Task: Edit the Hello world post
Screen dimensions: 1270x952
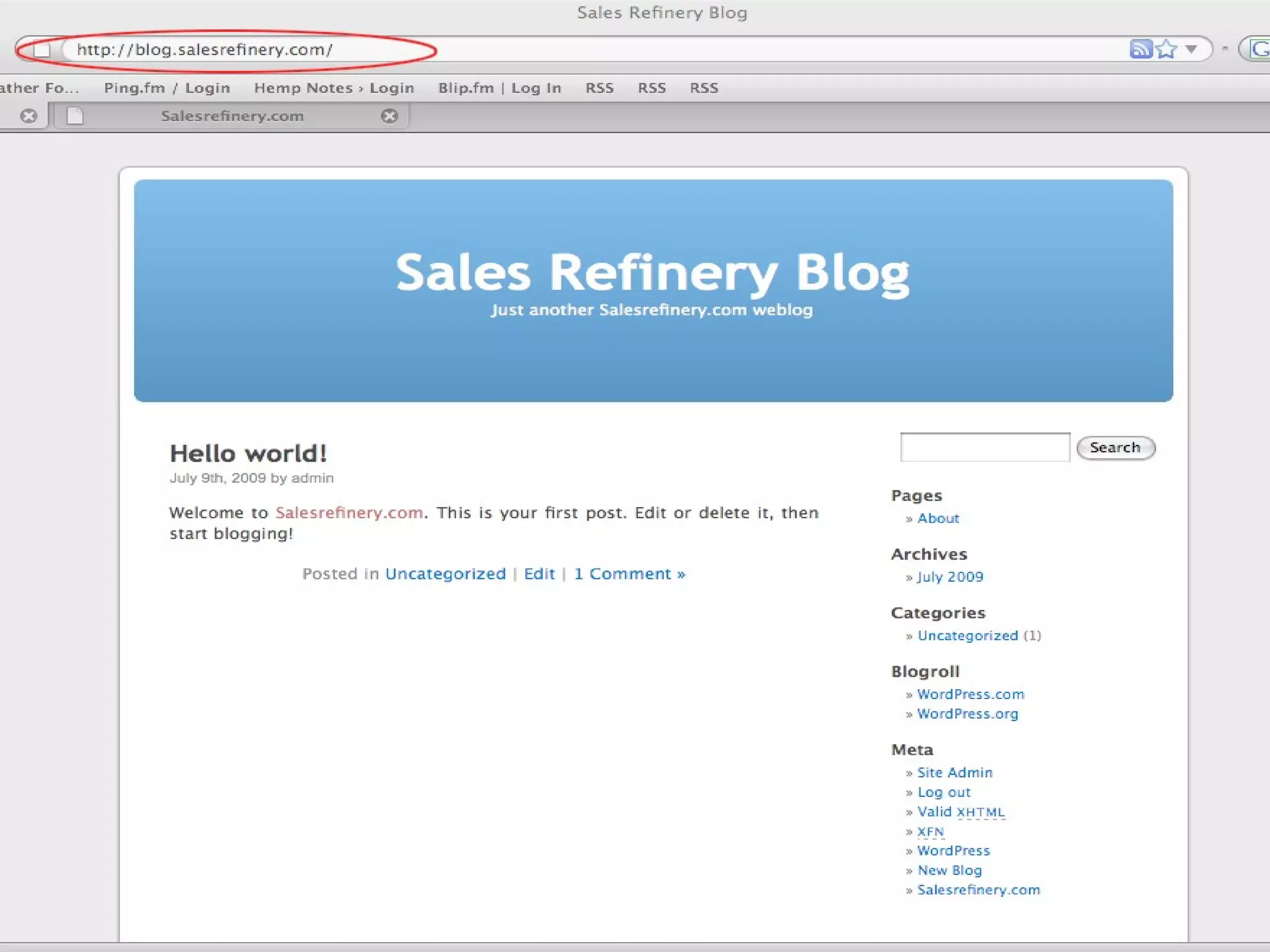Action: click(539, 574)
